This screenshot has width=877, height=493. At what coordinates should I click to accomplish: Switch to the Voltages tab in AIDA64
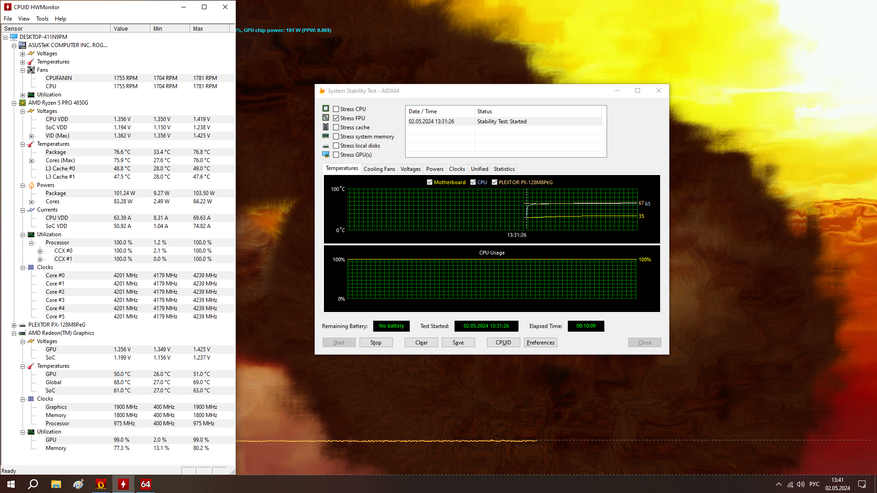pos(411,169)
